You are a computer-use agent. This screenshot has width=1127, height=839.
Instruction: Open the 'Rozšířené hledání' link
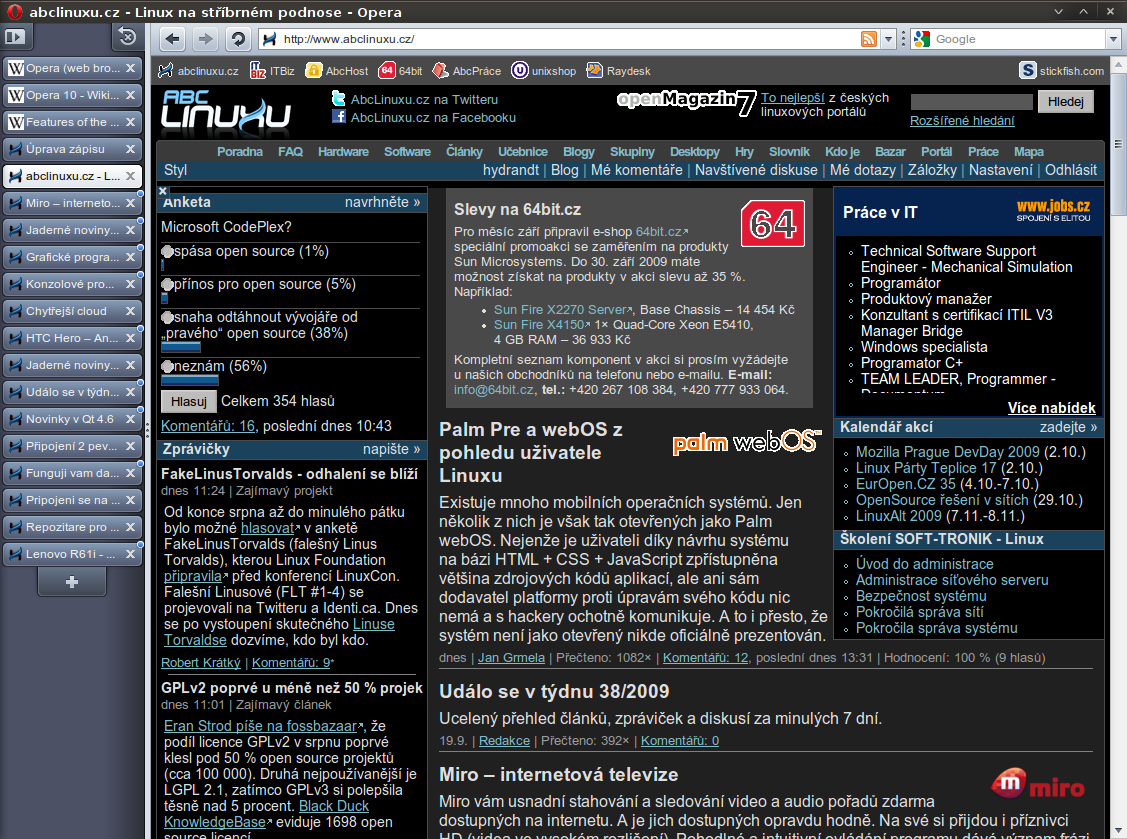[x=962, y=121]
